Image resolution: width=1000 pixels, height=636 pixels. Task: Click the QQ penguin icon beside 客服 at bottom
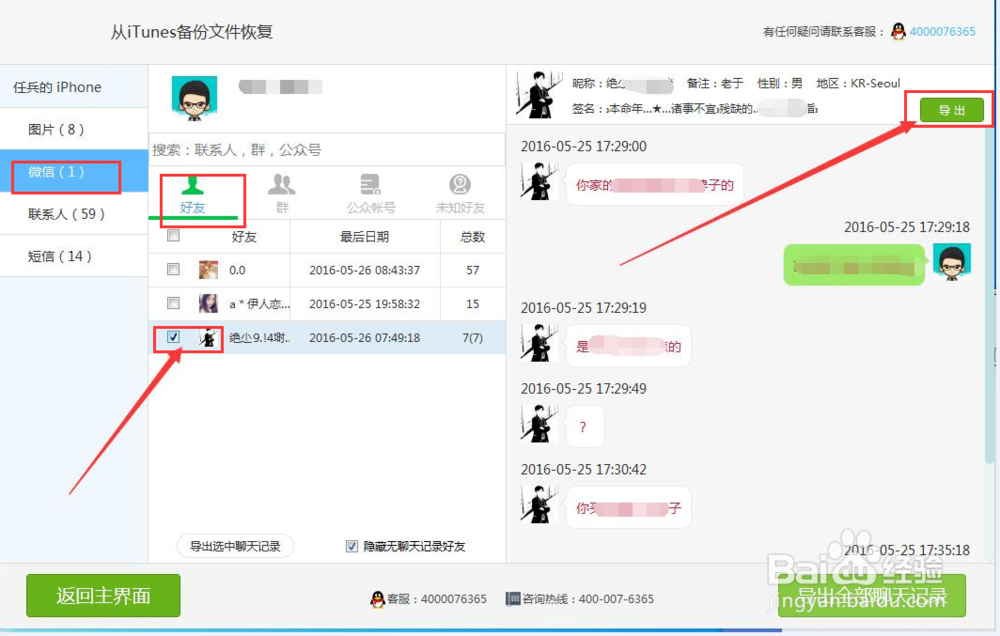[x=378, y=599]
